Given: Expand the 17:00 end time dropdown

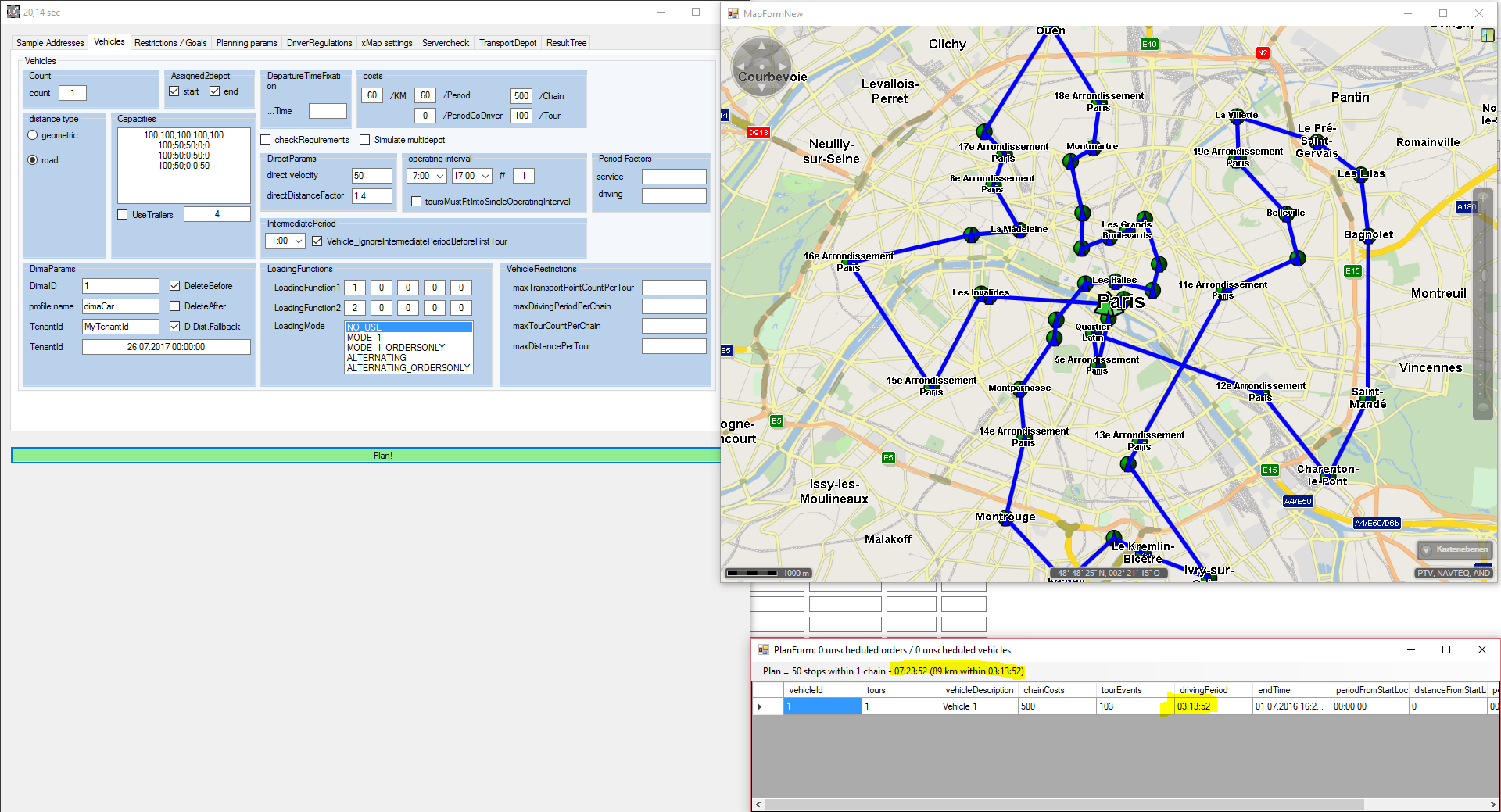Looking at the screenshot, I should [x=485, y=176].
